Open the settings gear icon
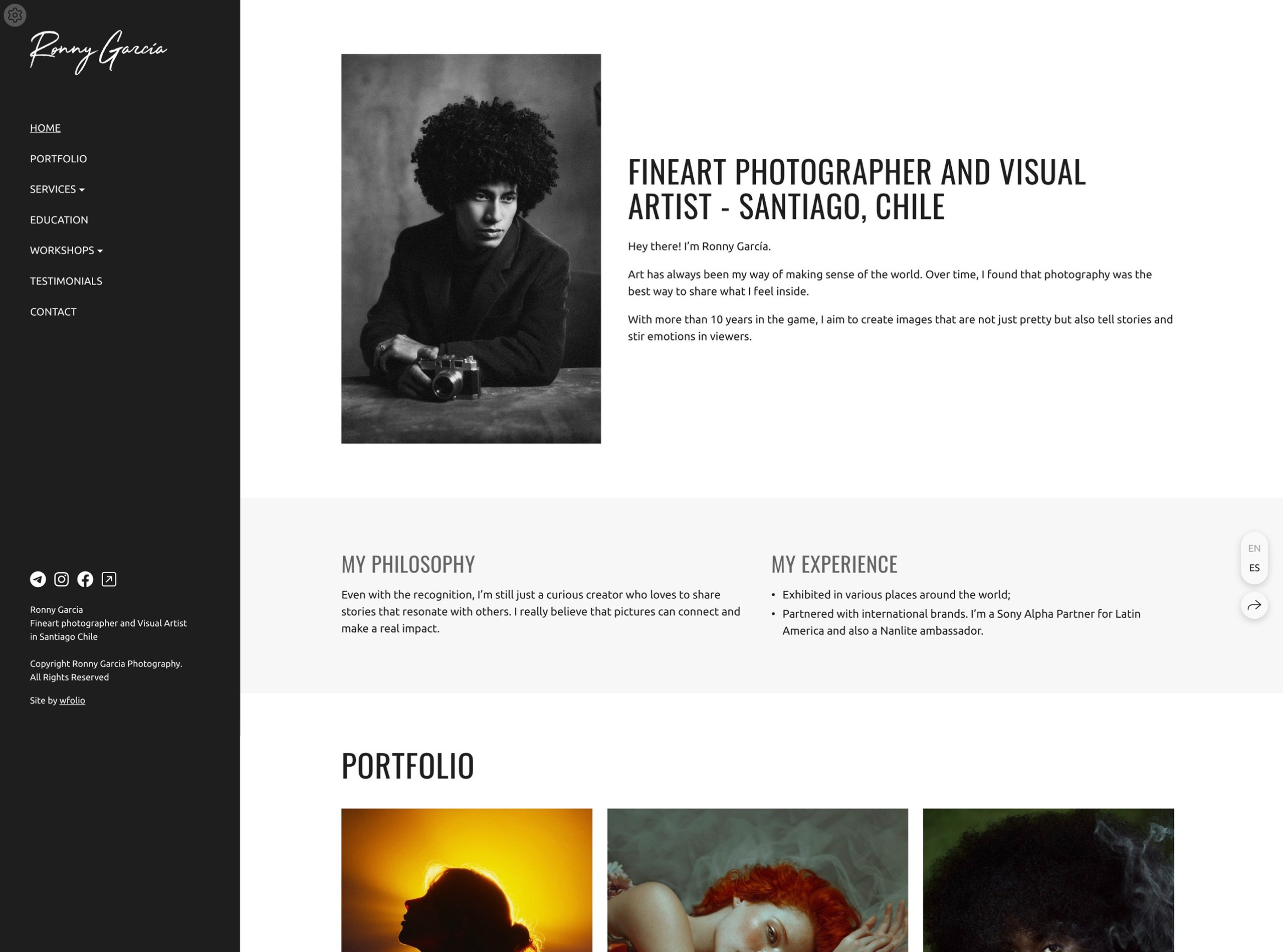The height and width of the screenshot is (952, 1283). [x=15, y=15]
